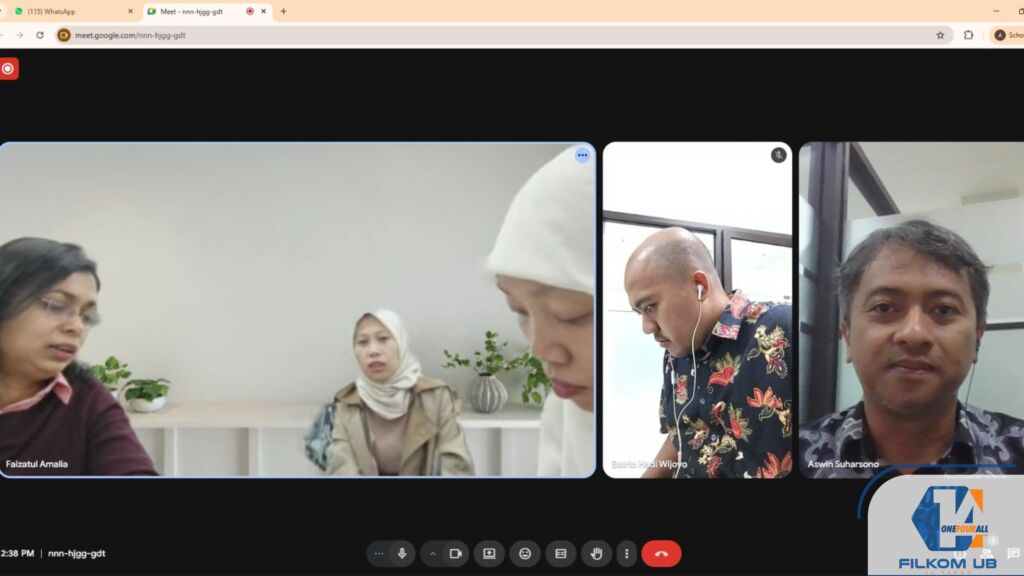Expand the camera options chevron
Screen dimensions: 1024x576
pyautogui.click(x=432, y=553)
